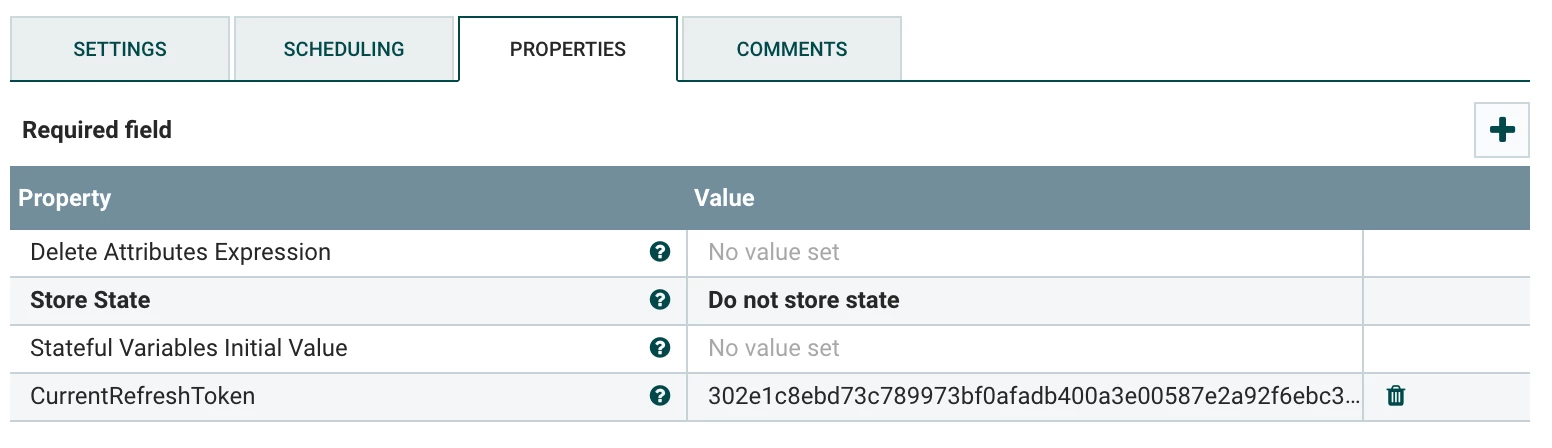
Task: Show help for Stateful Variables Initial Value
Action: [x=659, y=348]
